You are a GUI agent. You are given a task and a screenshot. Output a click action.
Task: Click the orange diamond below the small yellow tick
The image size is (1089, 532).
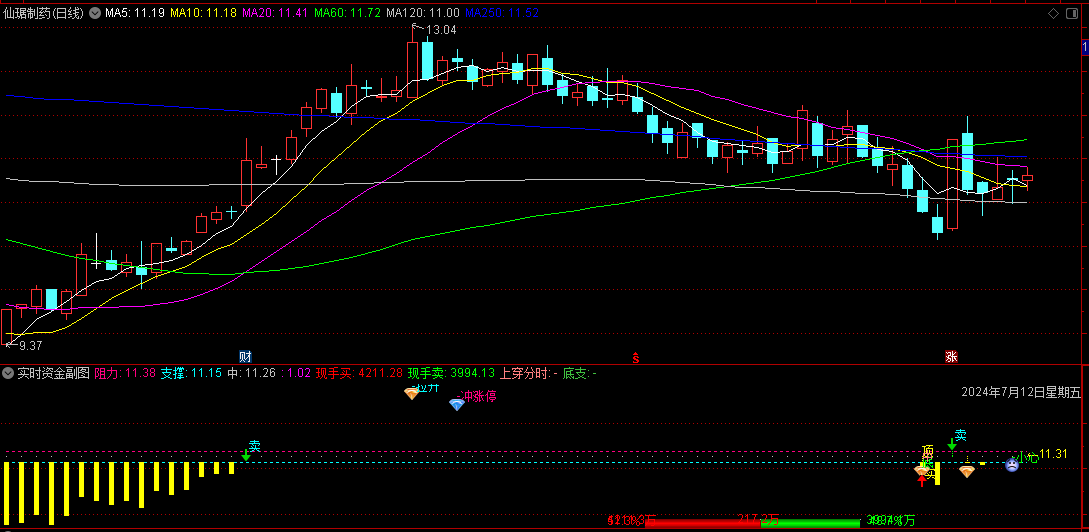(x=967, y=472)
